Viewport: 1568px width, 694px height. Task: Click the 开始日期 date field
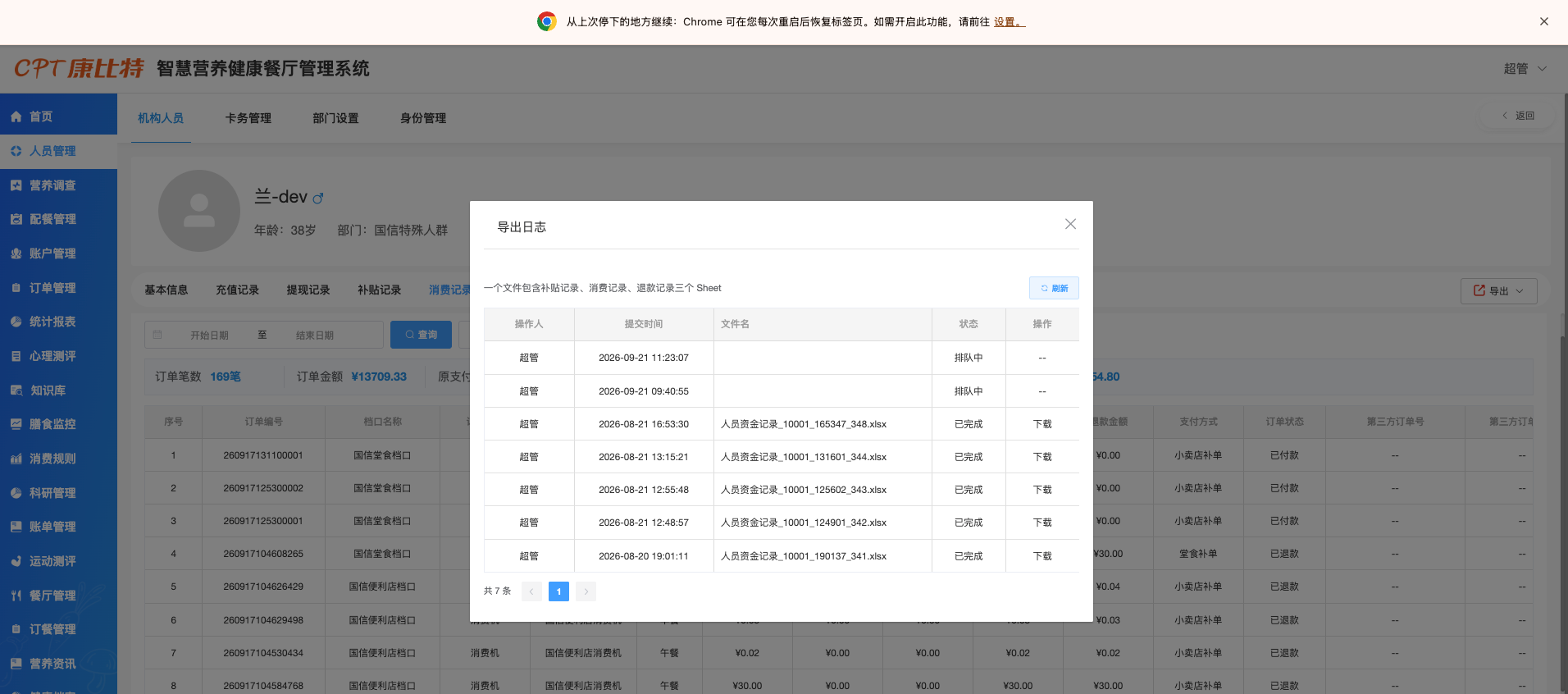(209, 336)
